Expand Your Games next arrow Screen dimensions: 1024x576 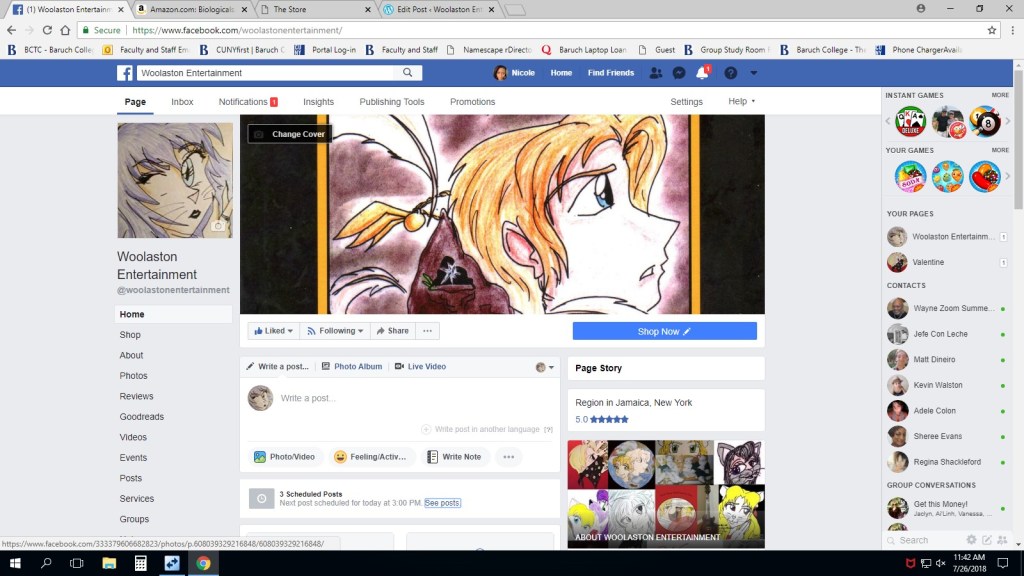(1008, 176)
